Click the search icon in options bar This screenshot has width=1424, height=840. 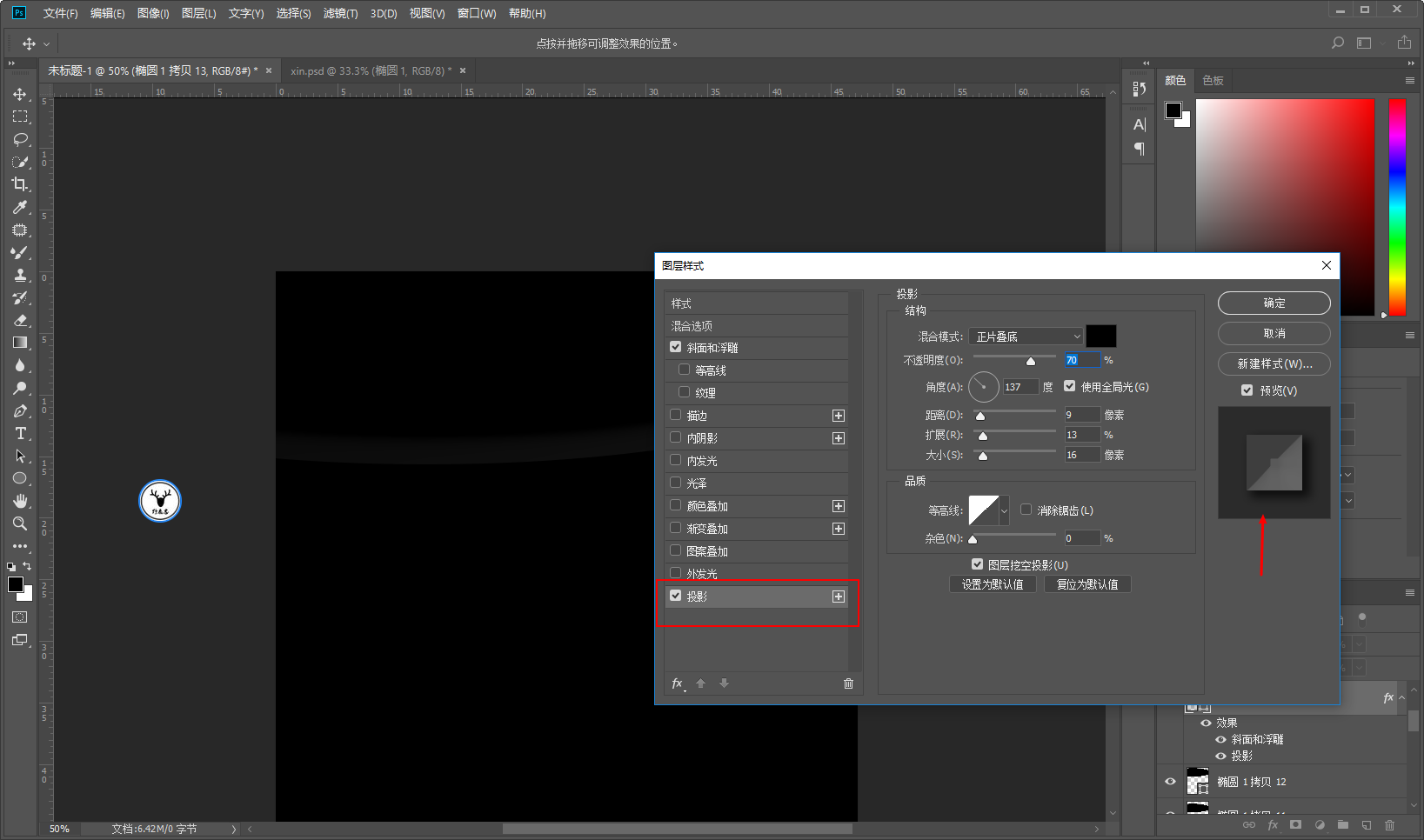click(1338, 43)
